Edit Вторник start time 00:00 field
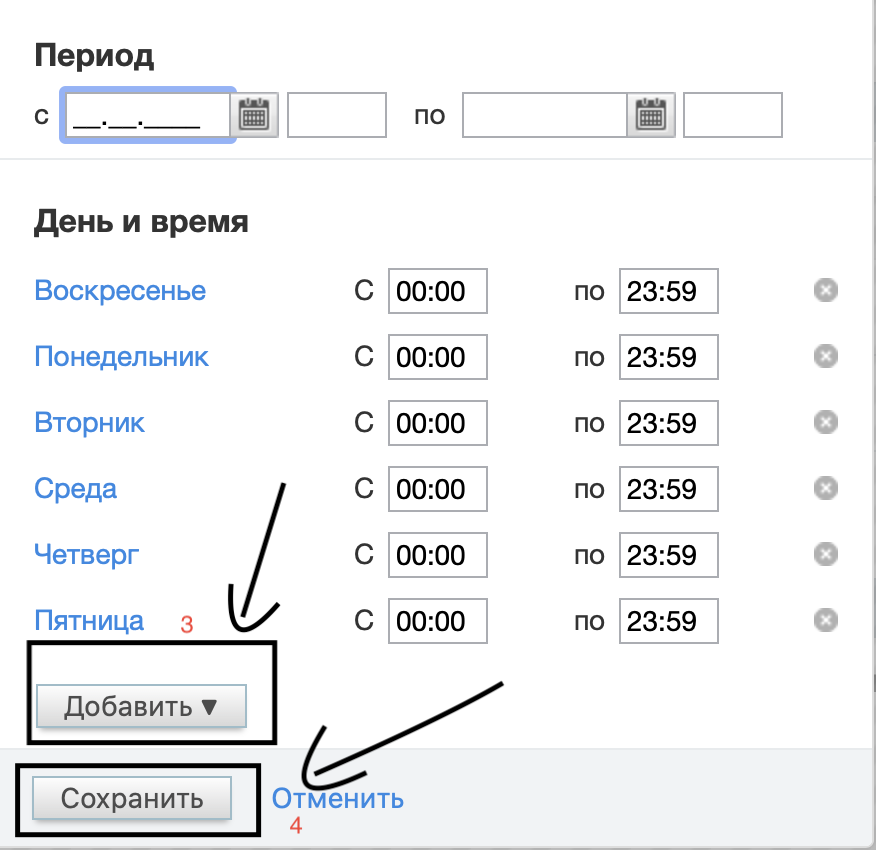The image size is (876, 850). [x=437, y=423]
